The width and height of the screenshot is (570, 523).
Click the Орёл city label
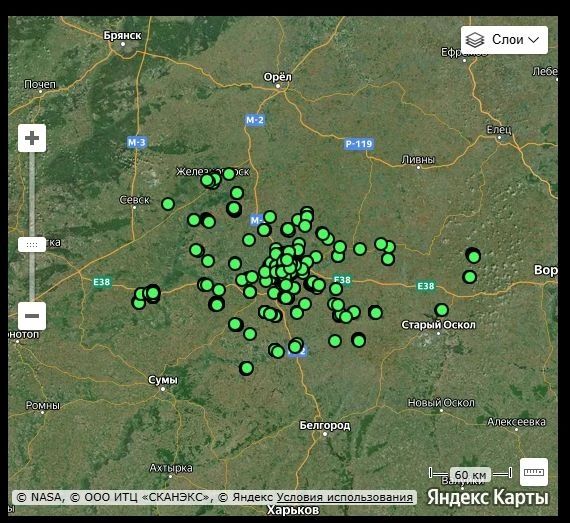[278, 77]
